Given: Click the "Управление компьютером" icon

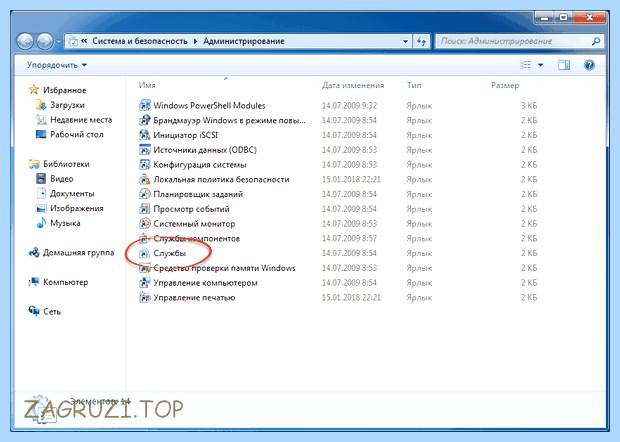Looking at the screenshot, I should click(145, 283).
